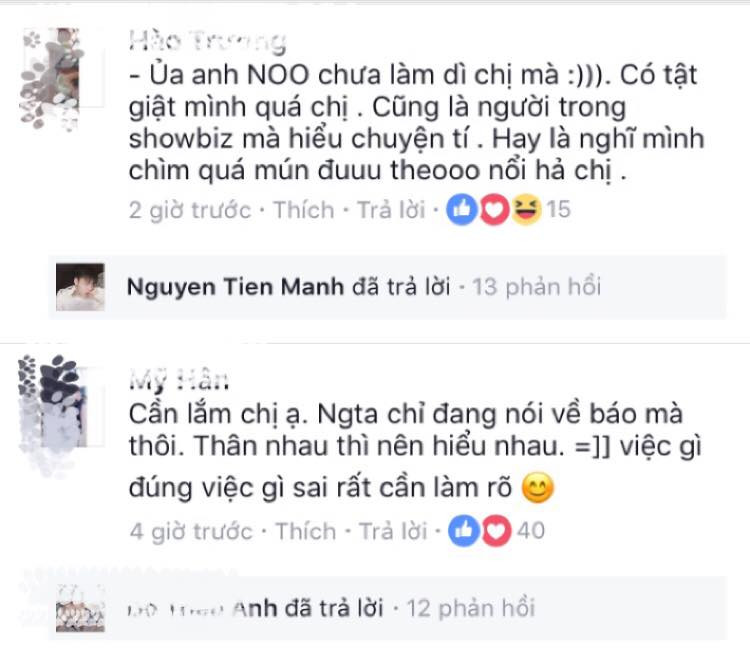
Task: Open Nguyen Tien Manh's avatar thumbnail
Action: (x=80, y=287)
